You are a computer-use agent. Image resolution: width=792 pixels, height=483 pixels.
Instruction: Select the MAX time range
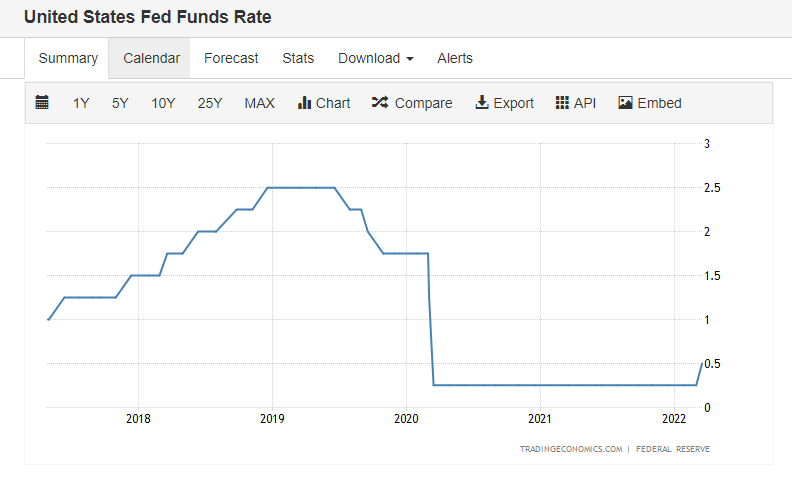pyautogui.click(x=260, y=103)
